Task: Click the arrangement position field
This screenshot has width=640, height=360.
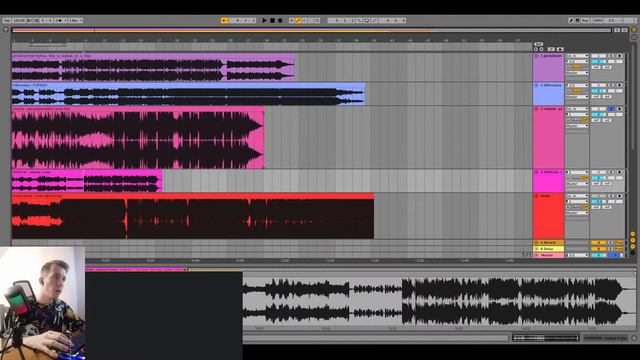Action: (x=243, y=20)
